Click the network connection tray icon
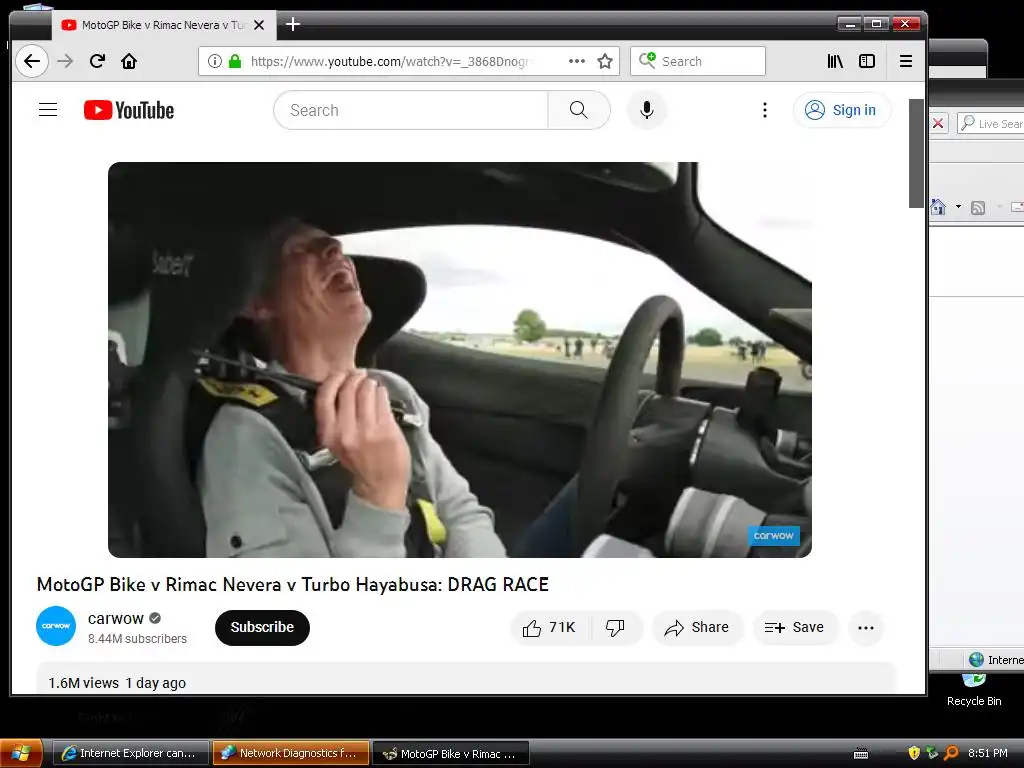 [933, 753]
